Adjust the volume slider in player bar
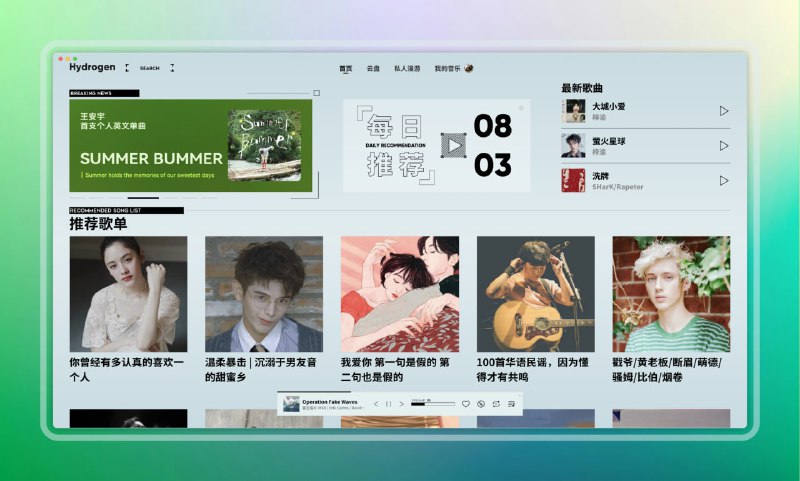The height and width of the screenshot is (481, 800). pos(433,404)
